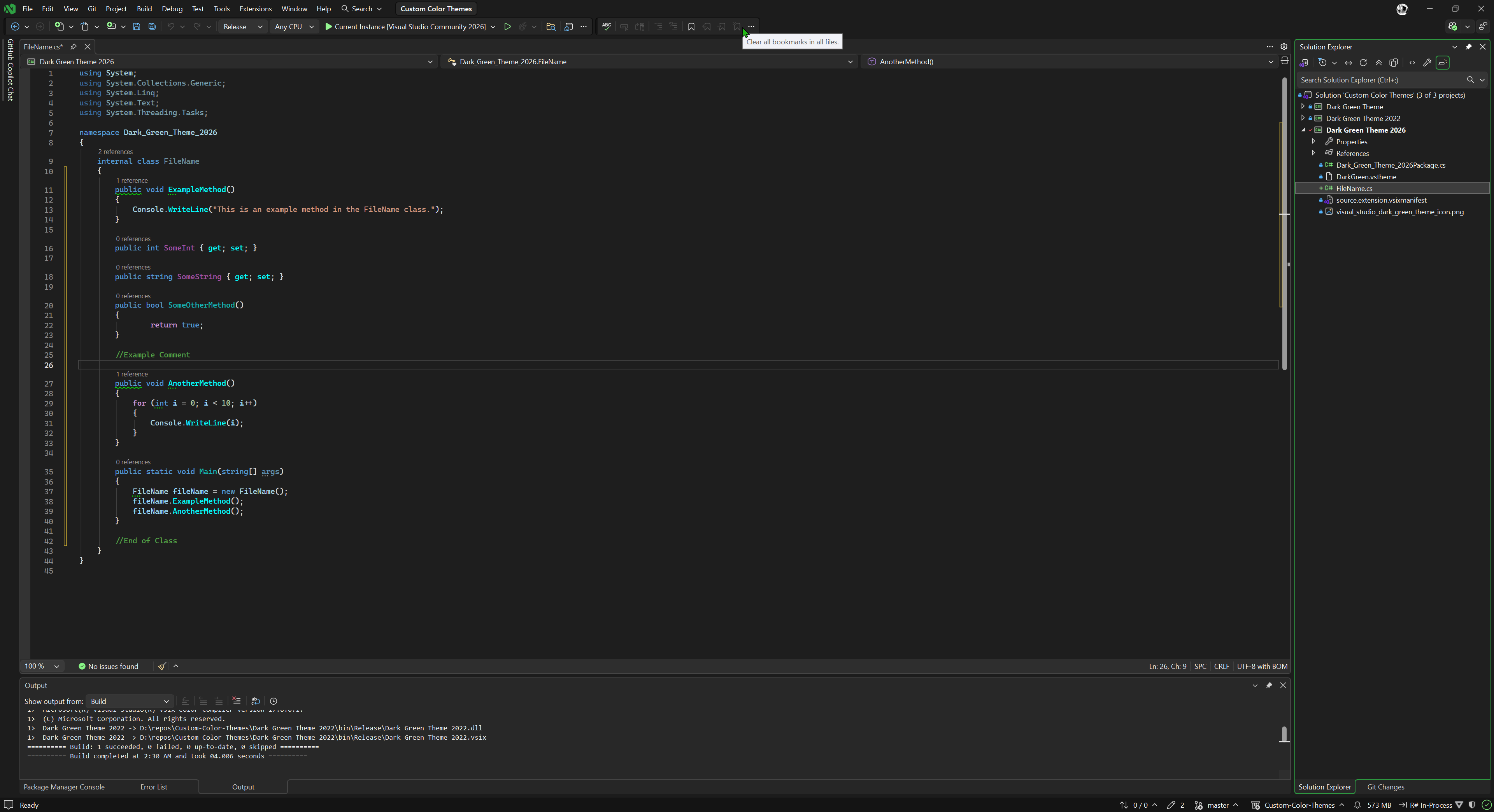Run the current instance with debugging

coord(507,27)
